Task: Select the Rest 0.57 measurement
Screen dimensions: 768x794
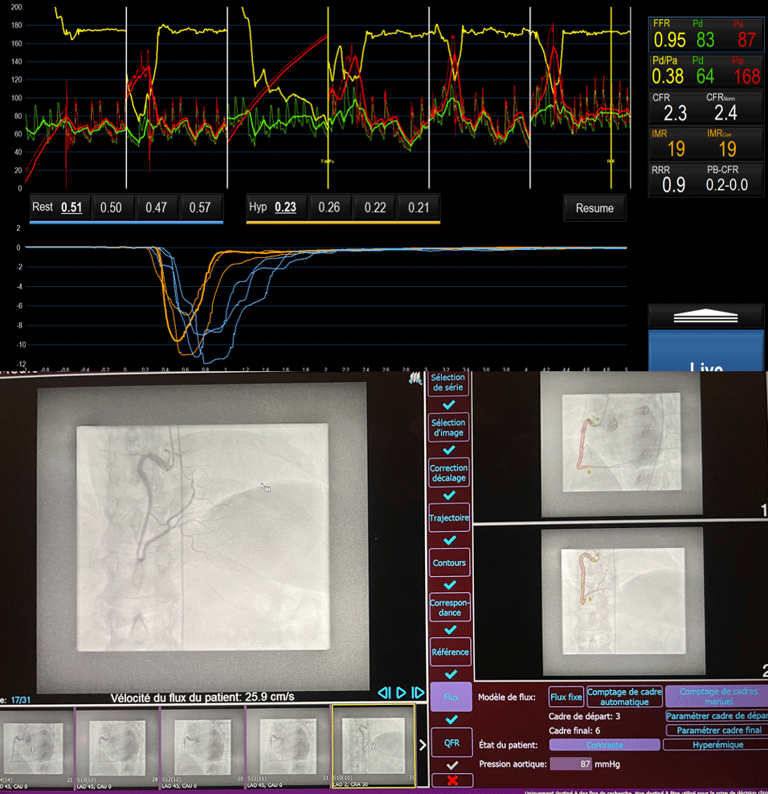Action: (x=200, y=207)
